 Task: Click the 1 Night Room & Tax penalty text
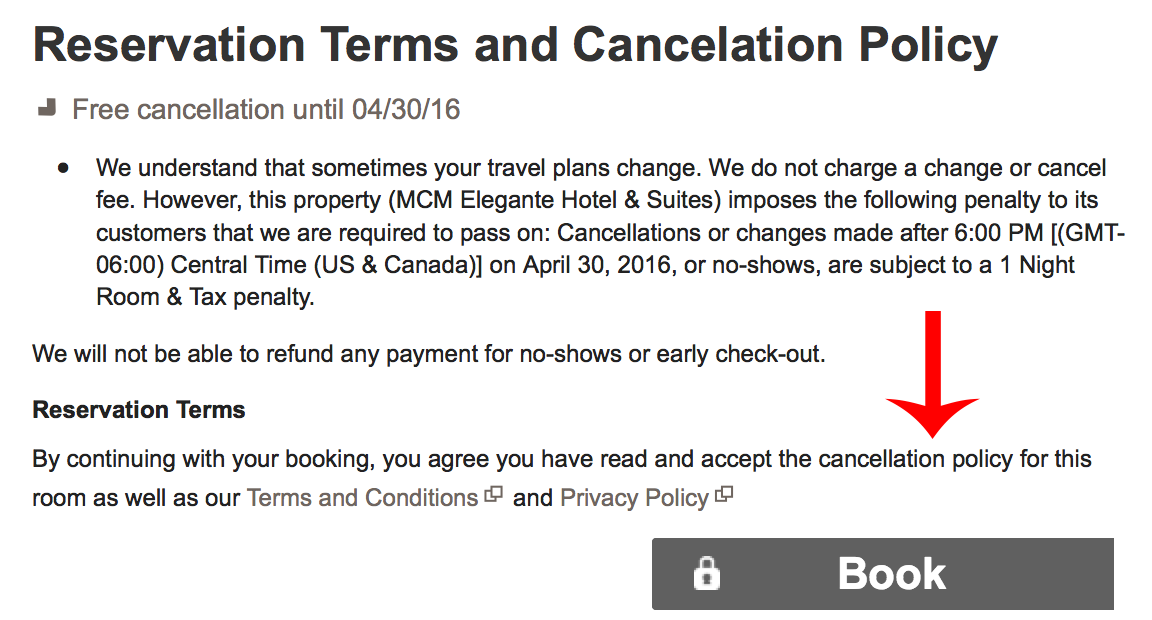tap(586, 281)
